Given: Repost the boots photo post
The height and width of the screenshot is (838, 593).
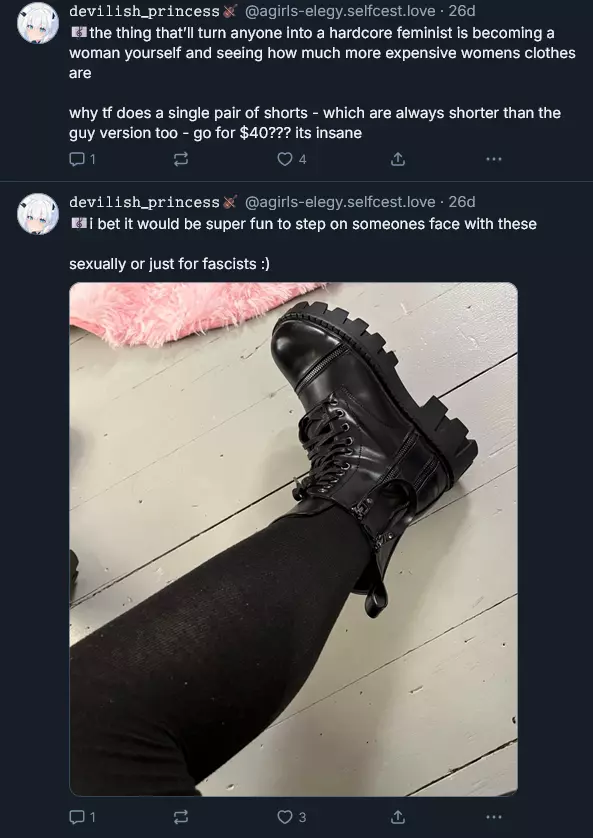Looking at the screenshot, I should pos(181,817).
